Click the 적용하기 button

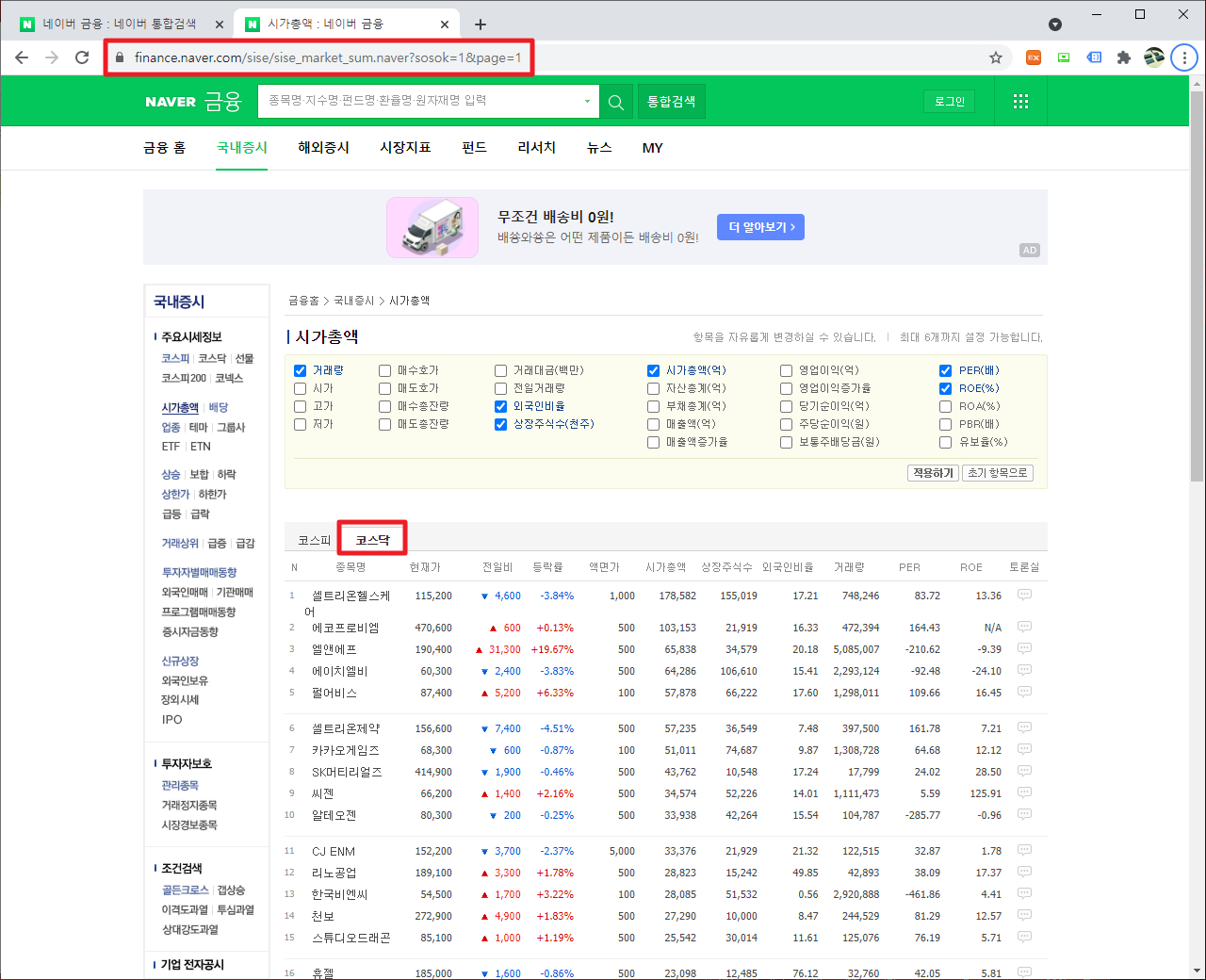[x=933, y=473]
